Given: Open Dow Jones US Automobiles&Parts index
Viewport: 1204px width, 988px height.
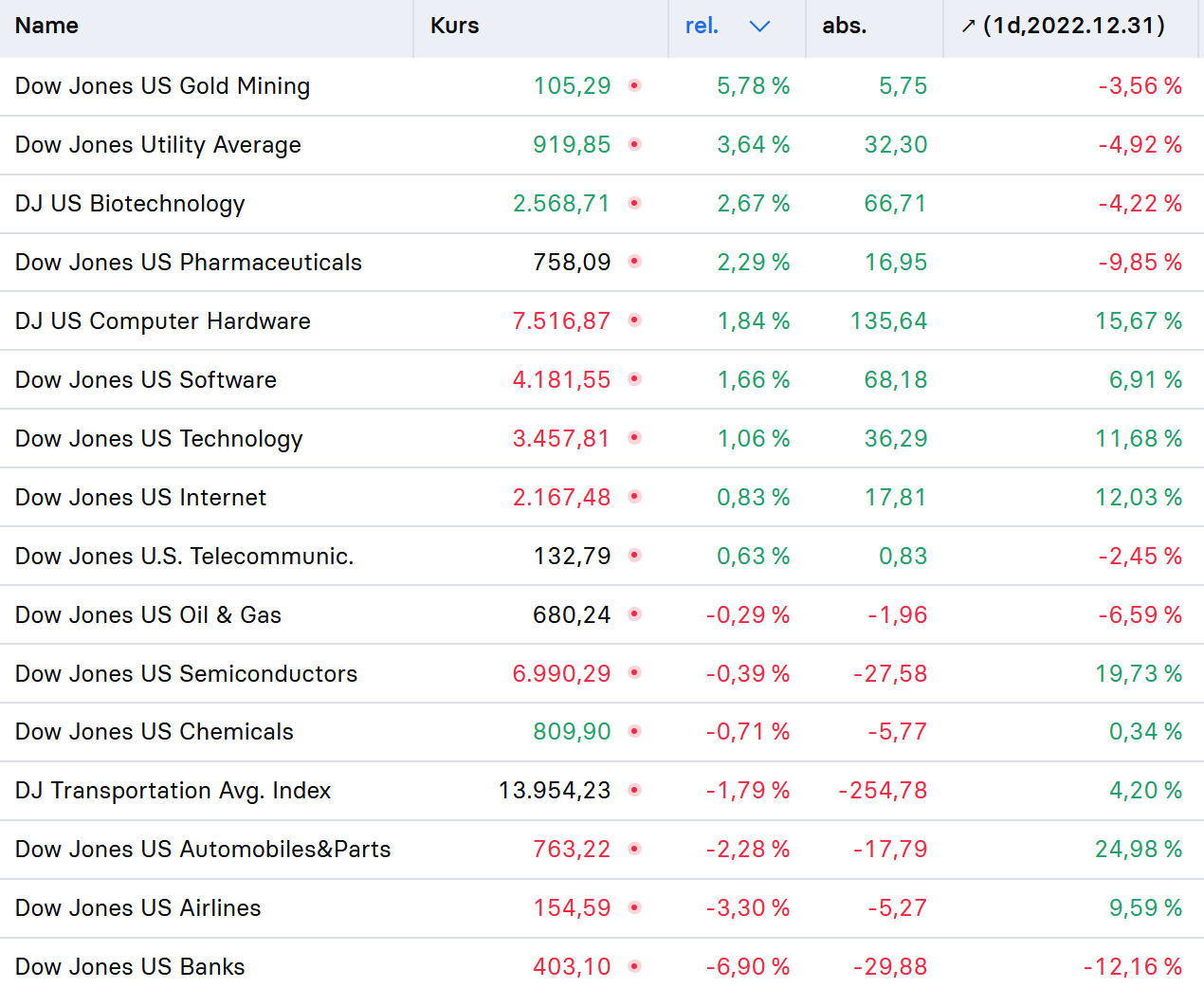Looking at the screenshot, I should (x=203, y=850).
